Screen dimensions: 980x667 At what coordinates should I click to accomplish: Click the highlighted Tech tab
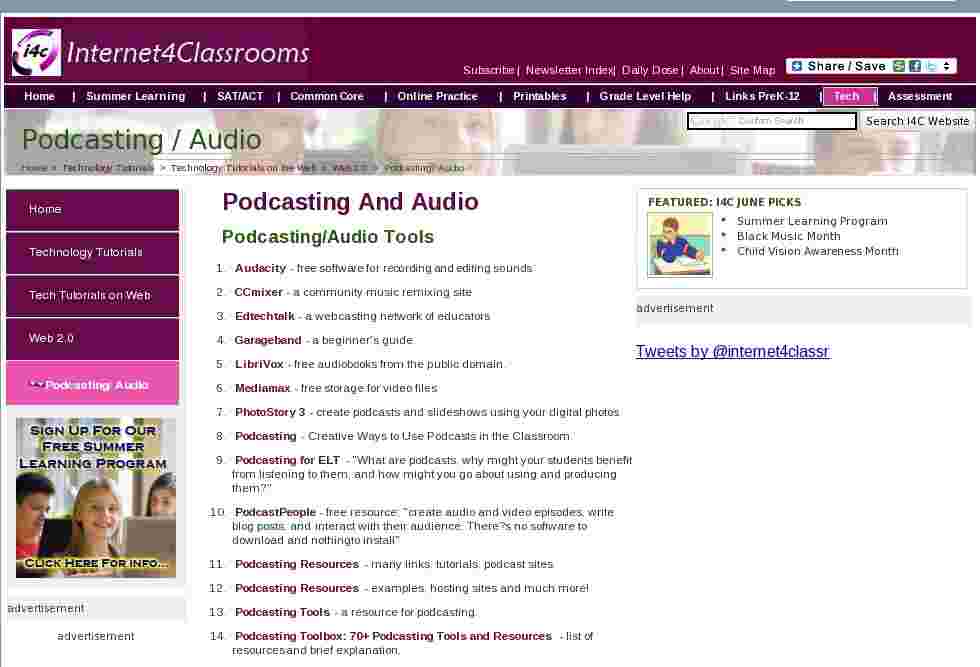(x=848, y=96)
